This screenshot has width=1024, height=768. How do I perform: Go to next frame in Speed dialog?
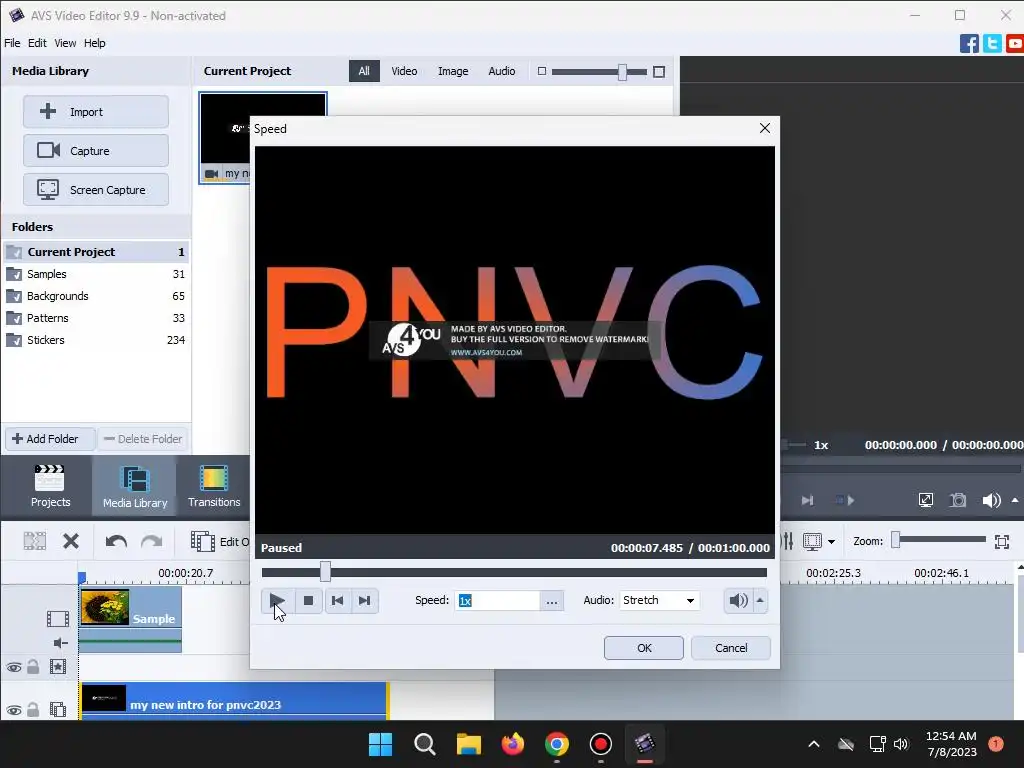click(x=364, y=600)
